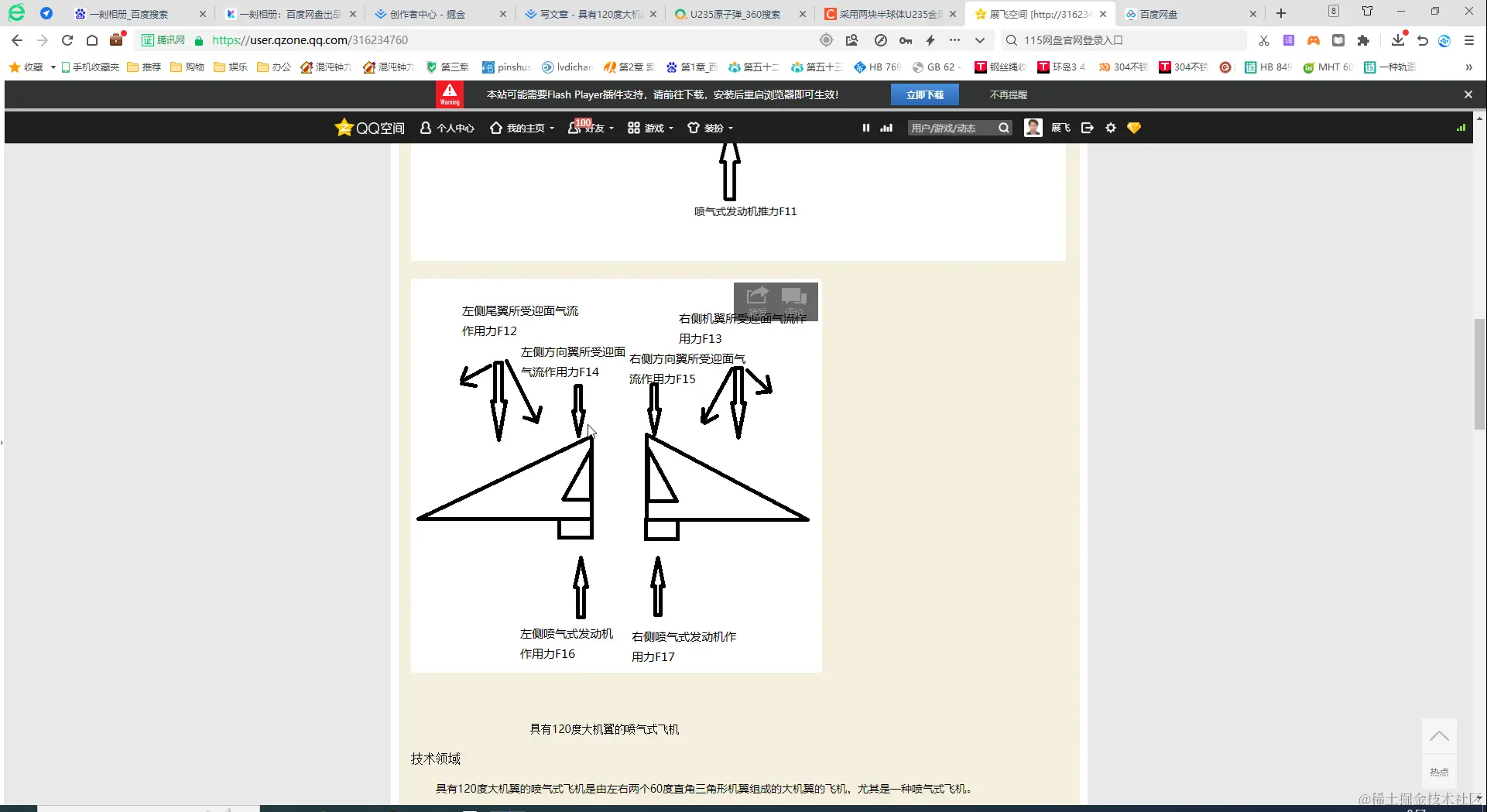Log out using the exit icon in navbar
This screenshot has width=1487, height=812.
click(x=1087, y=127)
